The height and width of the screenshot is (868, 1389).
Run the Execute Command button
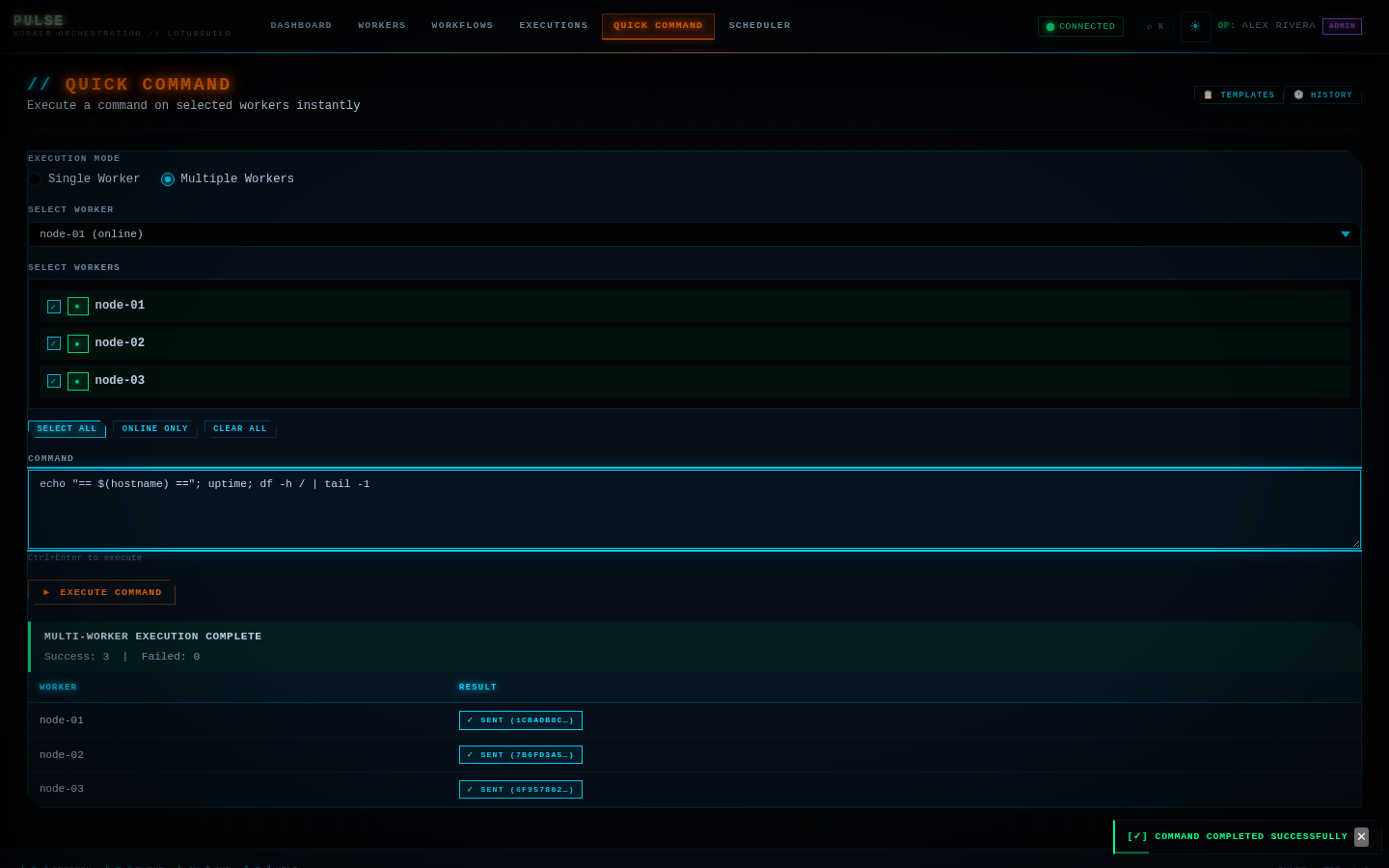pos(102,592)
